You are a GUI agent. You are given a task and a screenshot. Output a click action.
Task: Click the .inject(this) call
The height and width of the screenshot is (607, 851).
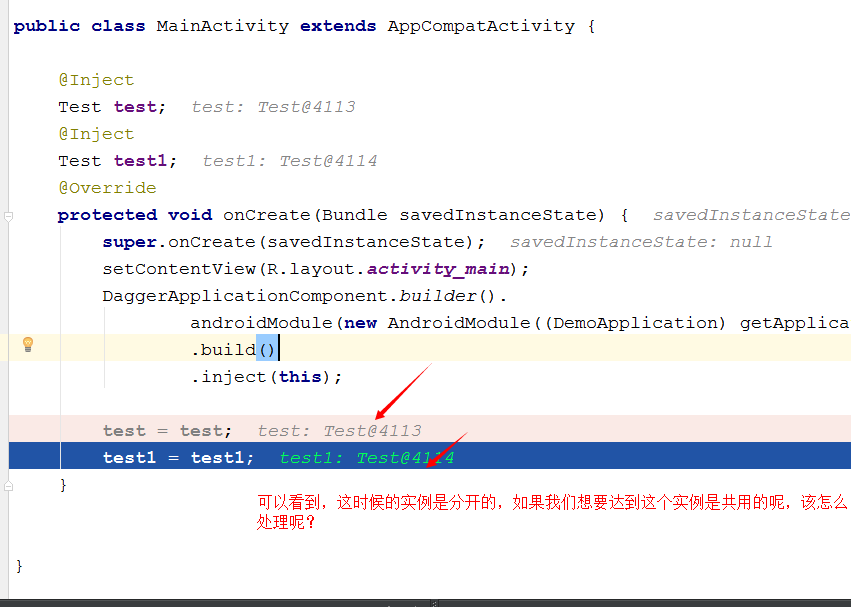point(266,377)
